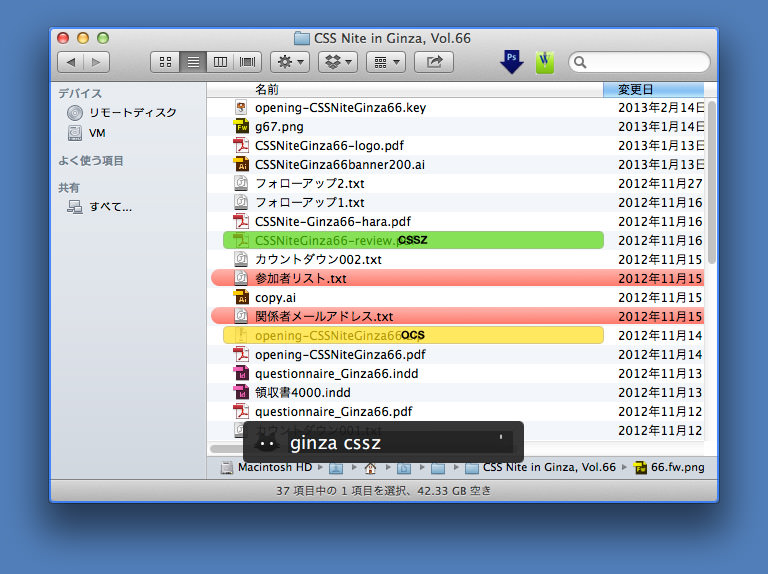
Task: Click icon of フォローアップ1.txt
Action: coord(241,202)
